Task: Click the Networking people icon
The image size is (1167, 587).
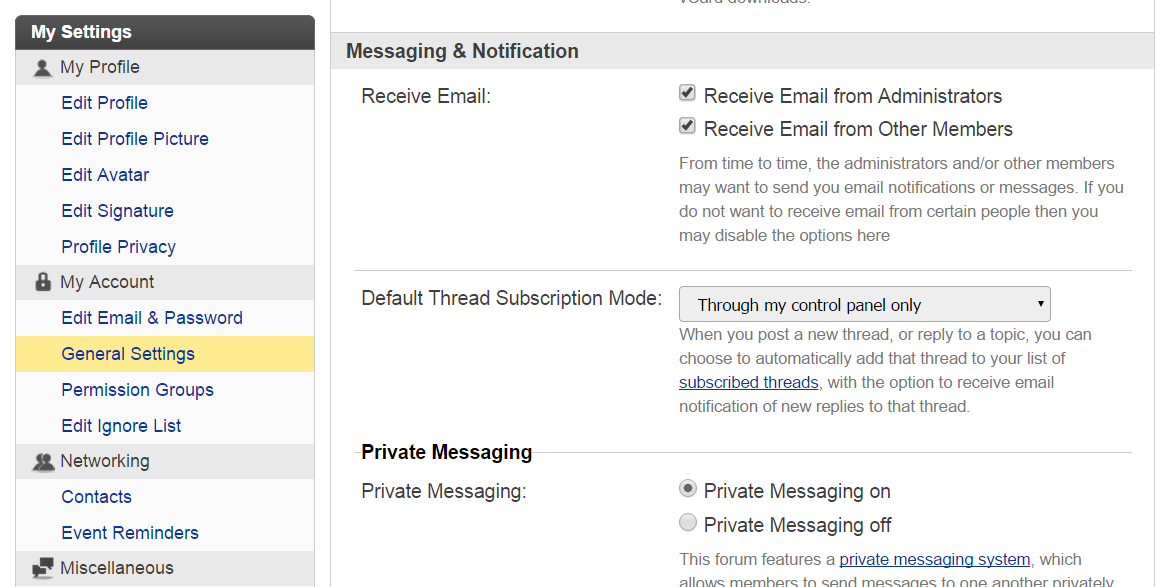Action: pyautogui.click(x=43, y=461)
